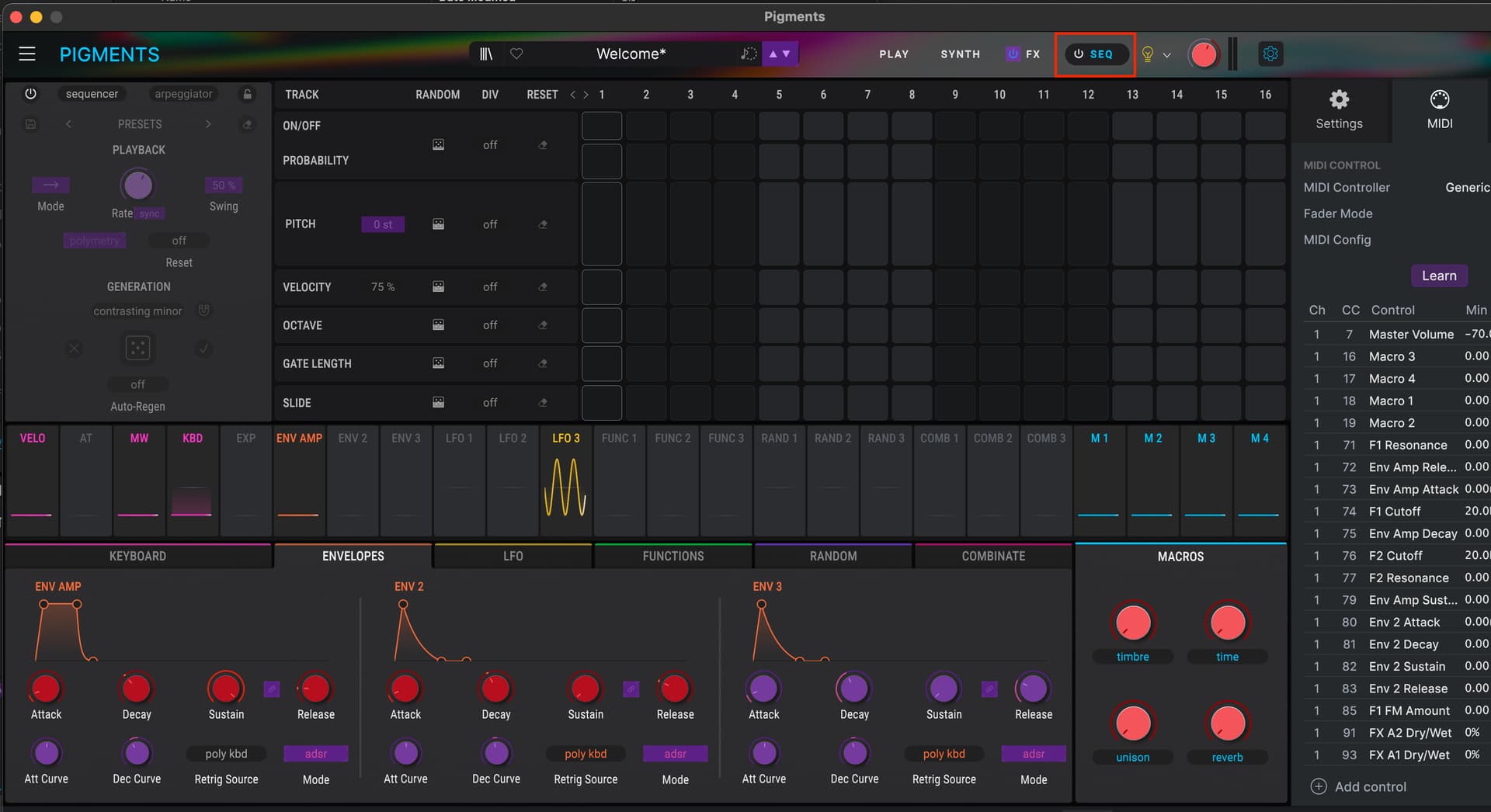Randomize the Velocity track
1491x812 pixels.
pos(438,287)
